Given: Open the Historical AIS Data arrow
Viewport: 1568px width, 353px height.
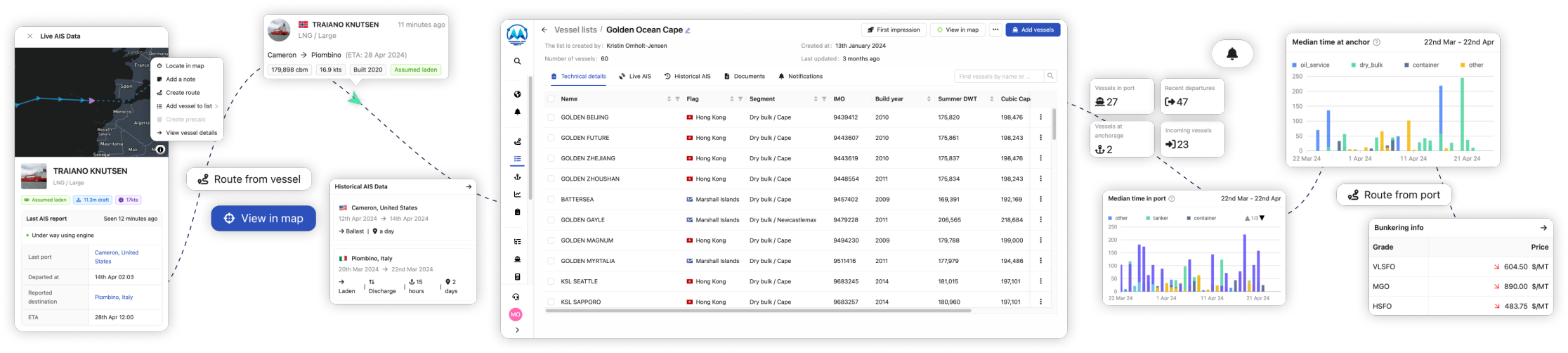Looking at the screenshot, I should (x=469, y=187).
